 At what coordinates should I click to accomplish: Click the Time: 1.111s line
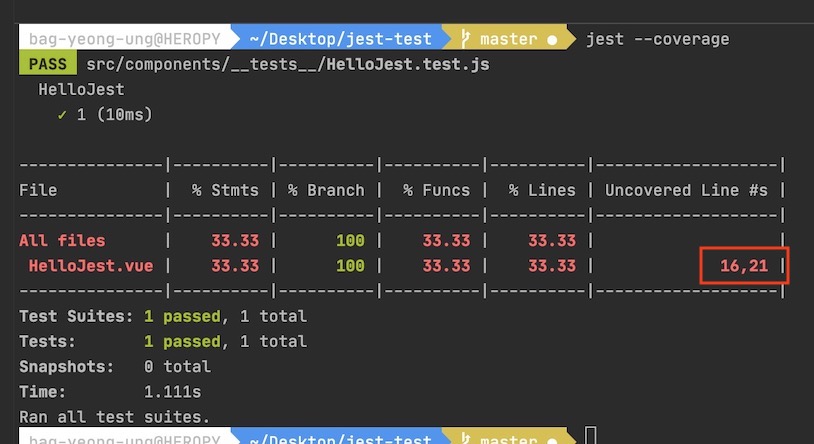[110, 392]
